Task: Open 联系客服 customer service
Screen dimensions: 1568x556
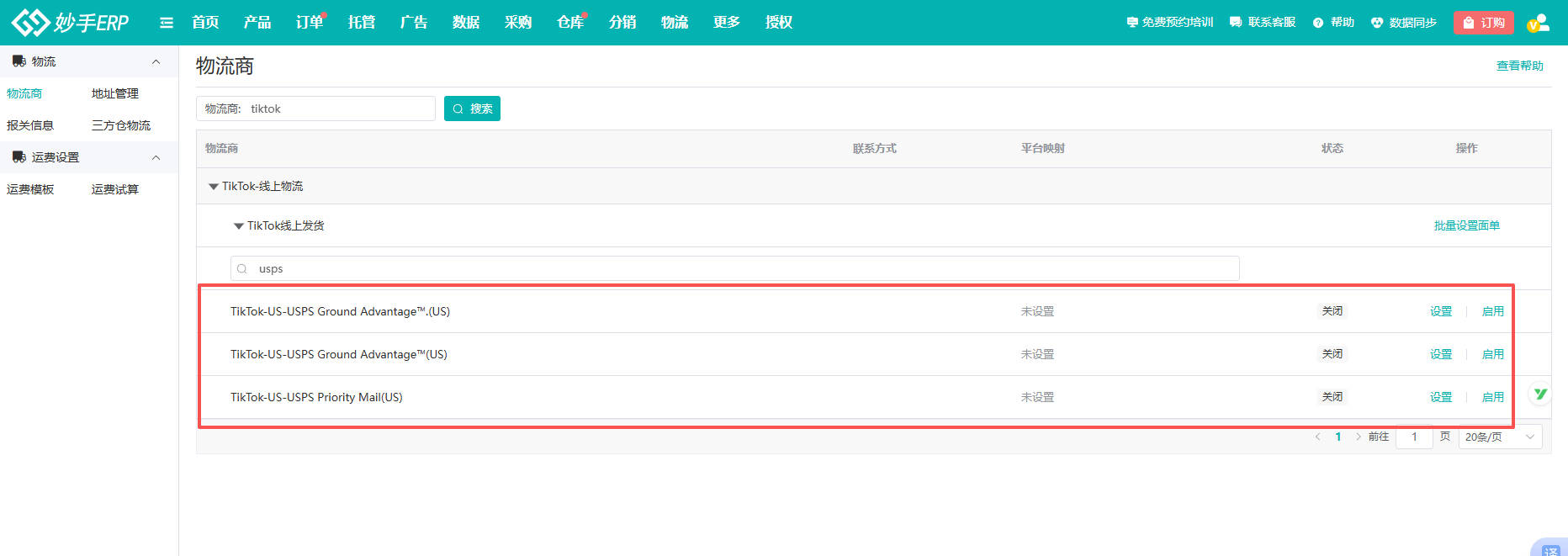Action: [x=1262, y=23]
